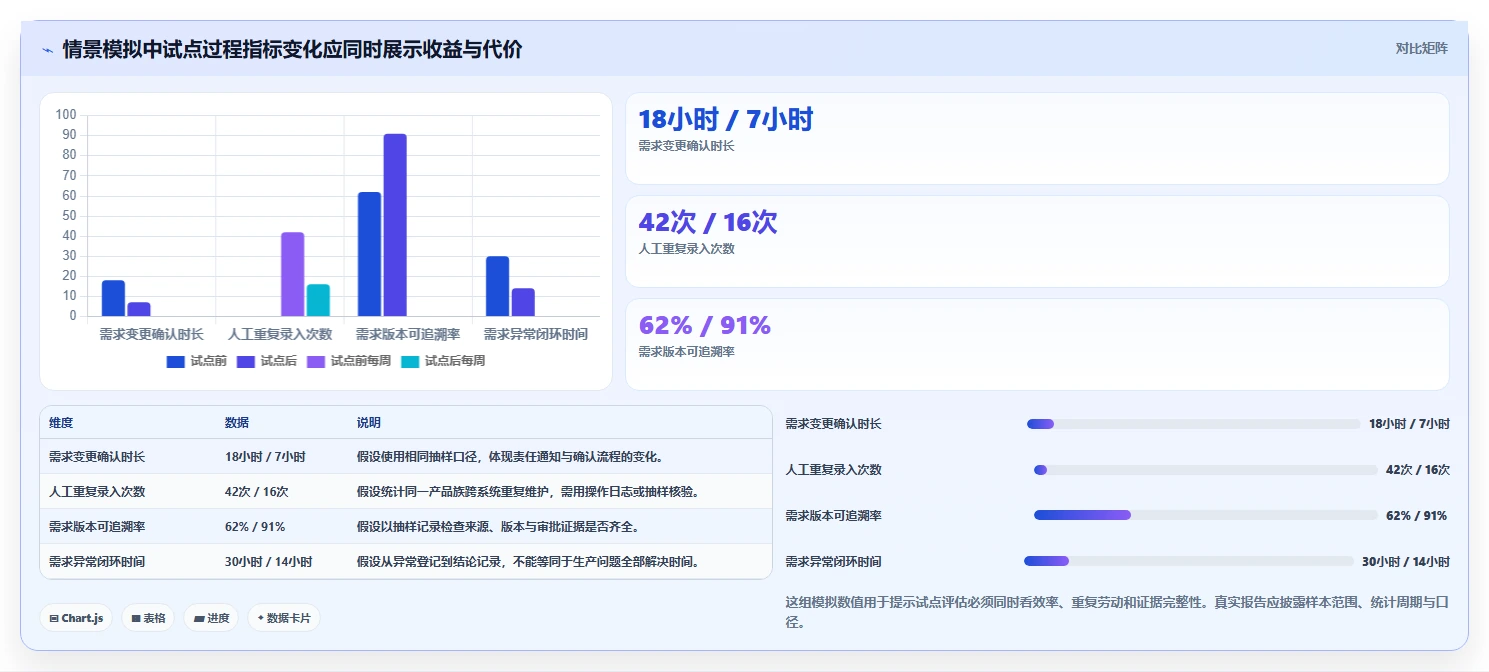Click the description starting 假设使用相同抽样口径
The image size is (1489, 672).
pyautogui.click(x=511, y=457)
